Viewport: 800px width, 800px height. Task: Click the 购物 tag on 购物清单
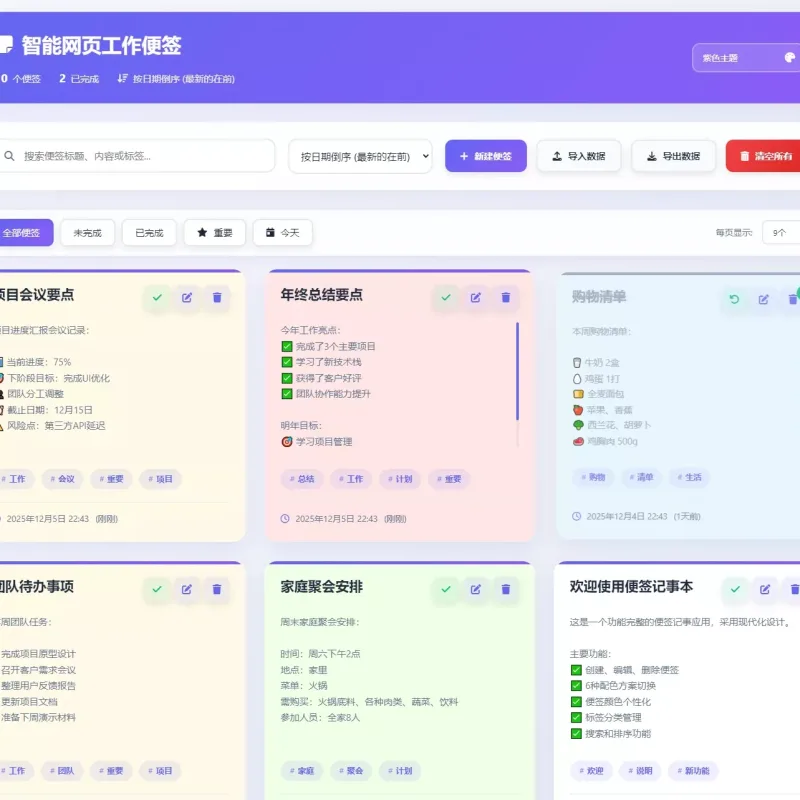tap(593, 477)
